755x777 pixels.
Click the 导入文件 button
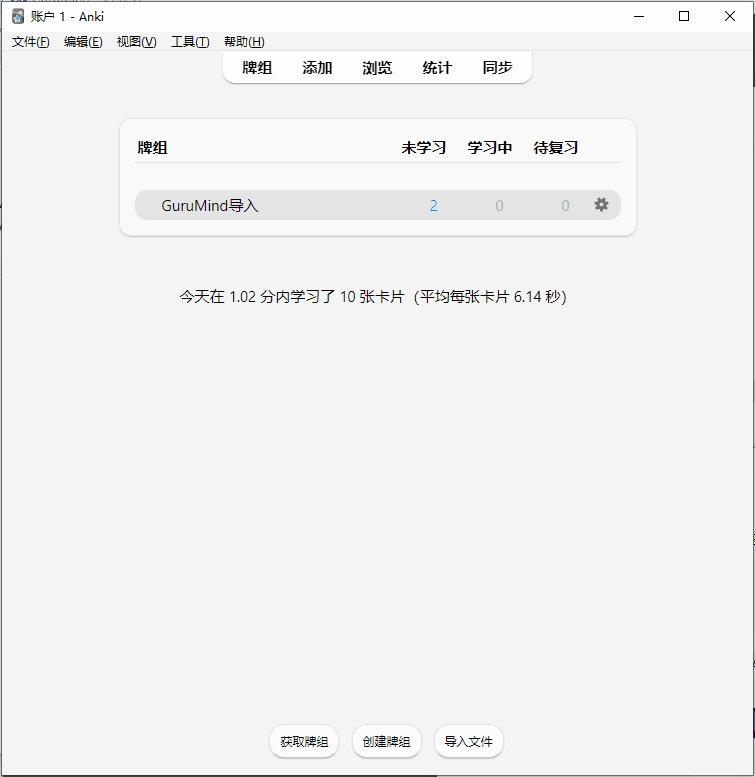469,741
